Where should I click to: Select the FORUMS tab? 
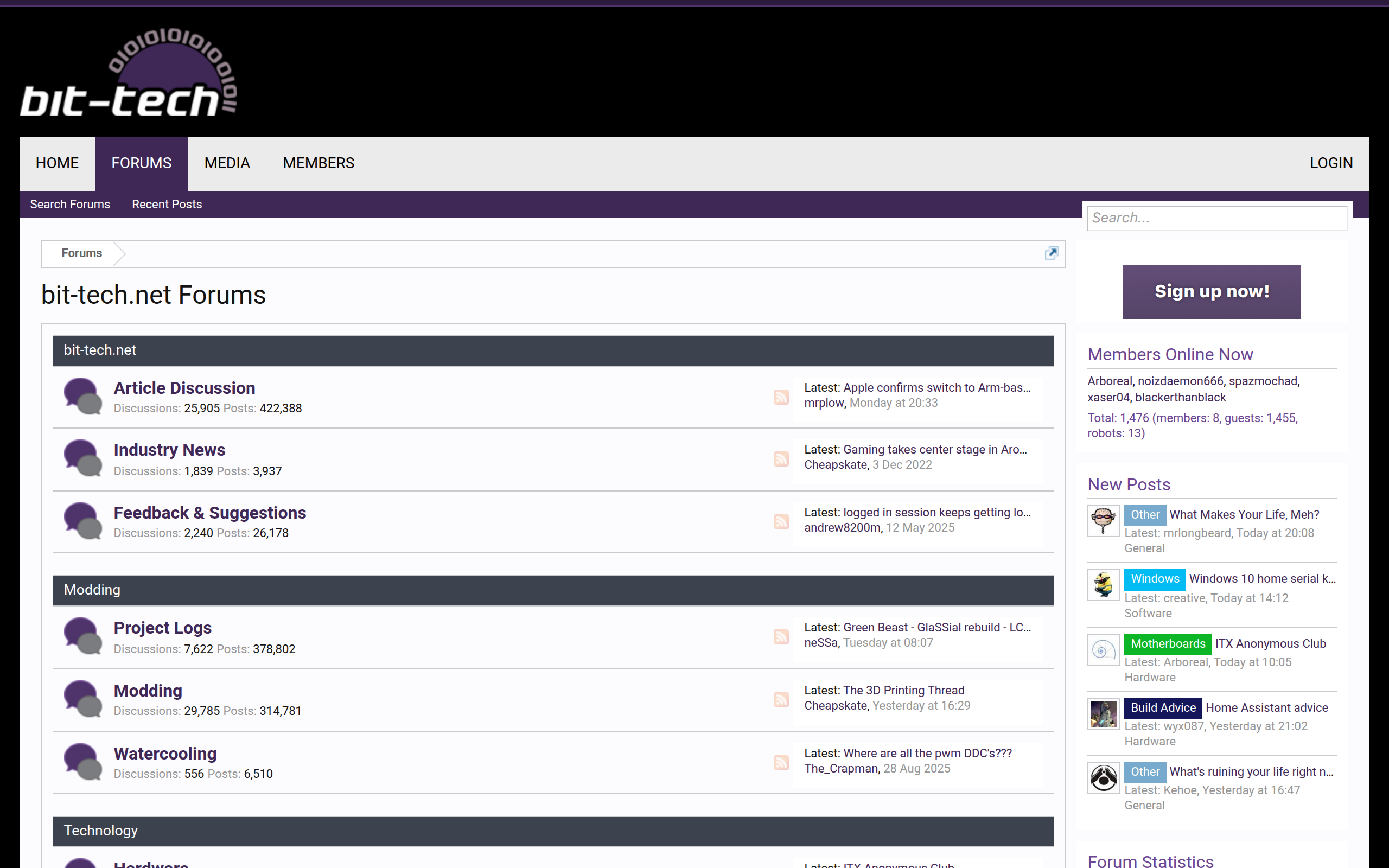pos(141,163)
